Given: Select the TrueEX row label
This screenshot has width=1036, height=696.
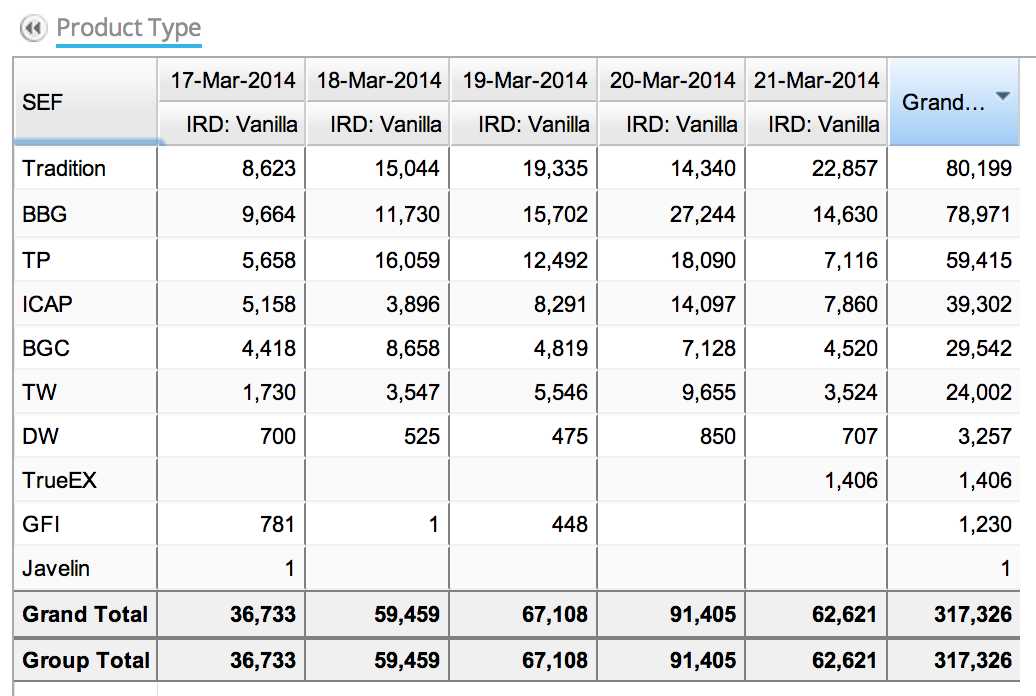Looking at the screenshot, I should tap(59, 480).
